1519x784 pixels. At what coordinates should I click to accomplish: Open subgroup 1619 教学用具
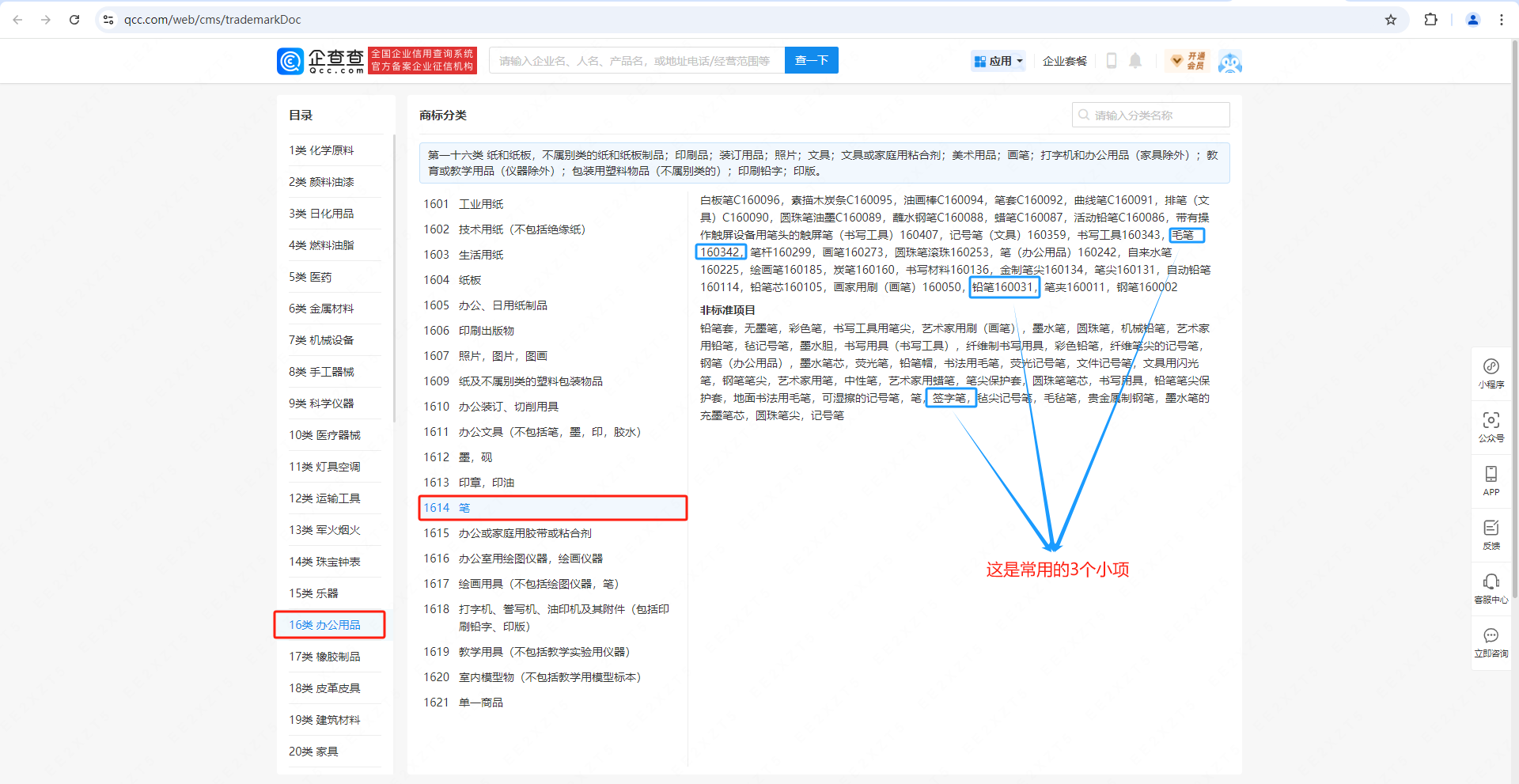pyautogui.click(x=552, y=652)
